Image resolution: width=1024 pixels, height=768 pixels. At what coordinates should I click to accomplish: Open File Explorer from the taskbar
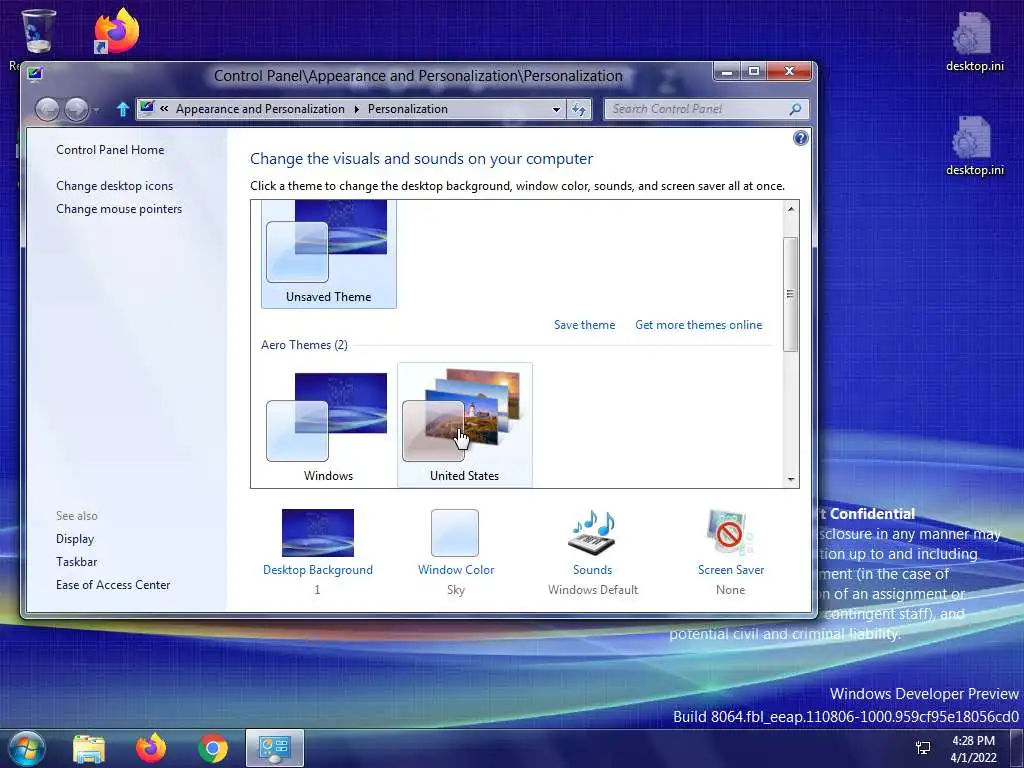point(89,748)
